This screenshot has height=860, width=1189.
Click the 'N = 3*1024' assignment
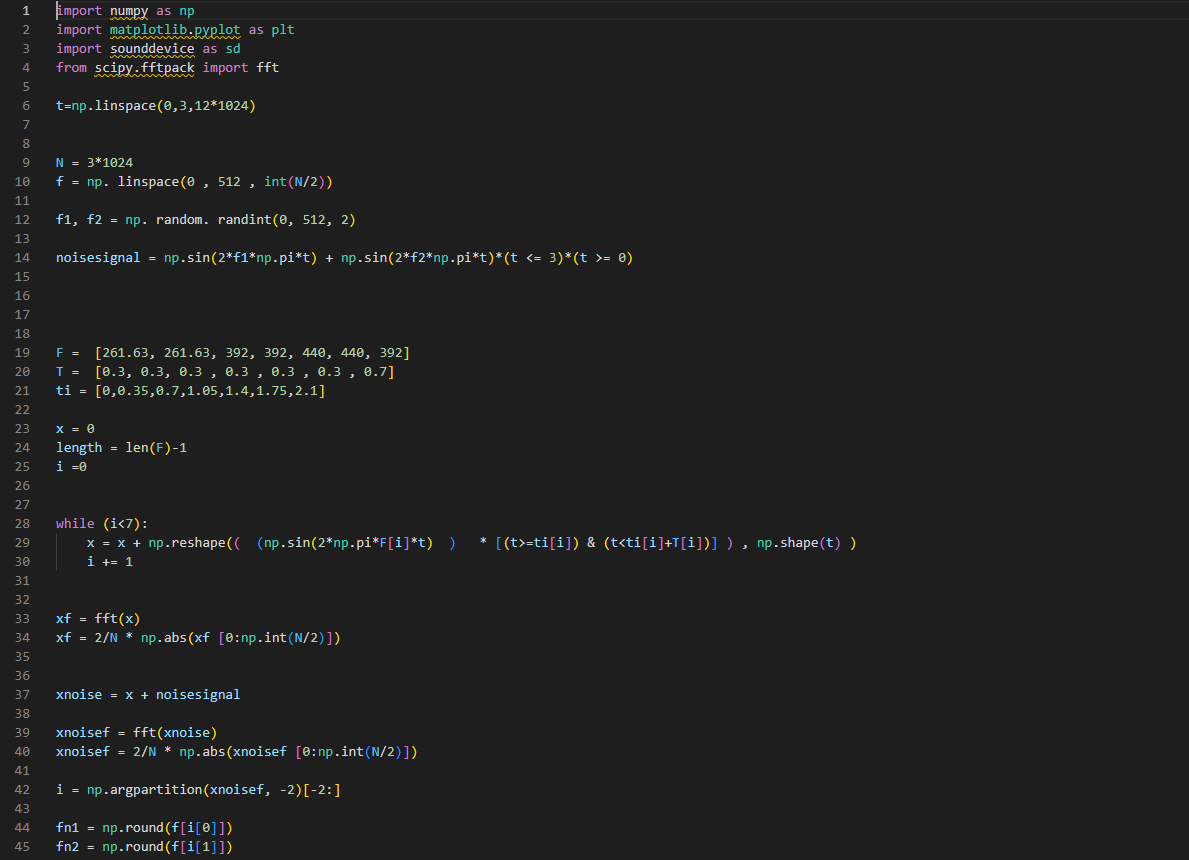click(x=94, y=162)
